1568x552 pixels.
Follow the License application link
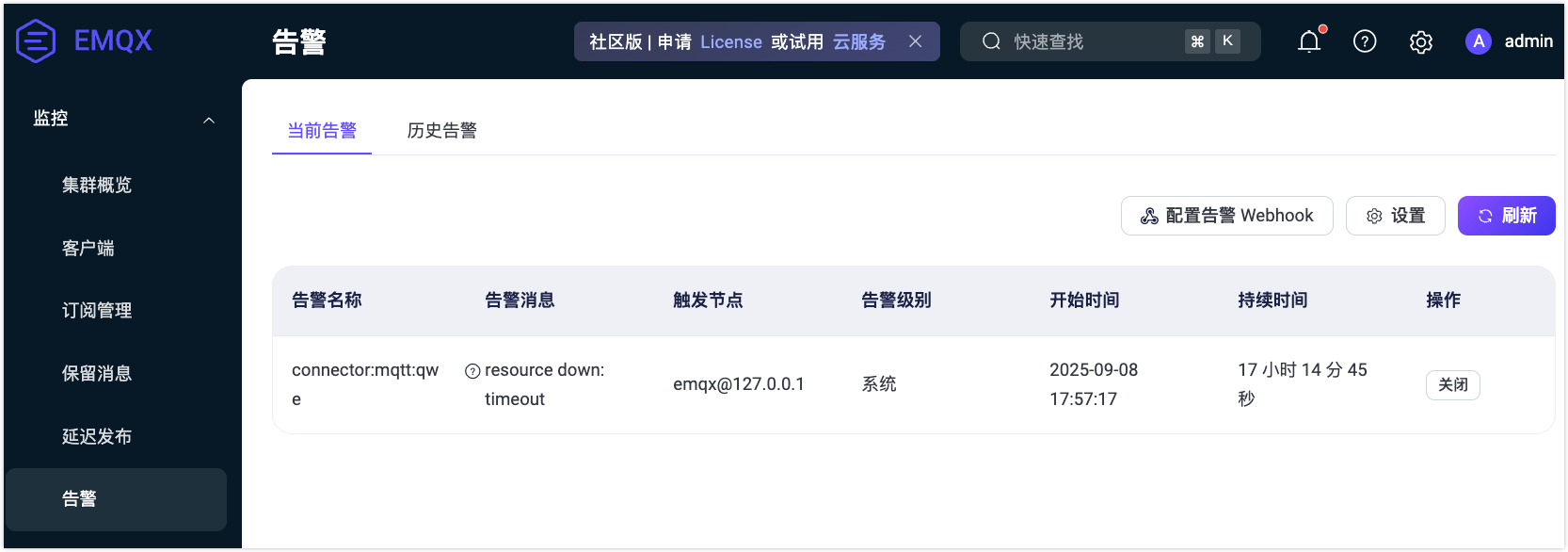(x=730, y=41)
